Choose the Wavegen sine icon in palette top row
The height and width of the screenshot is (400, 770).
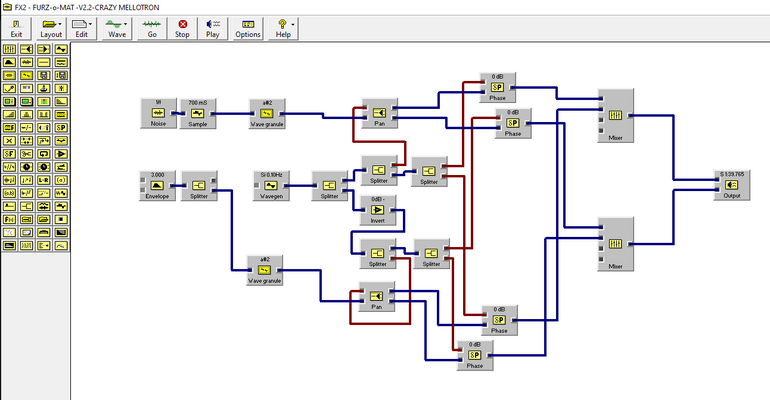click(x=61, y=49)
